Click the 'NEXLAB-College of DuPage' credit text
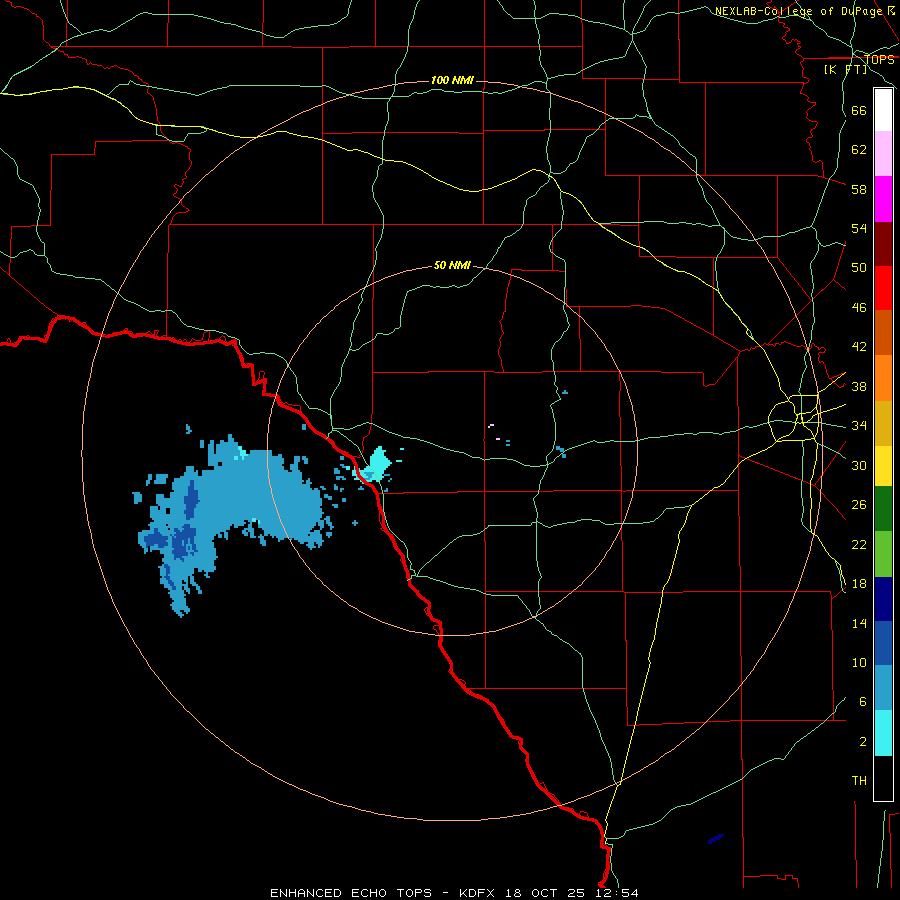Screen dimensions: 900x900 pos(800,11)
